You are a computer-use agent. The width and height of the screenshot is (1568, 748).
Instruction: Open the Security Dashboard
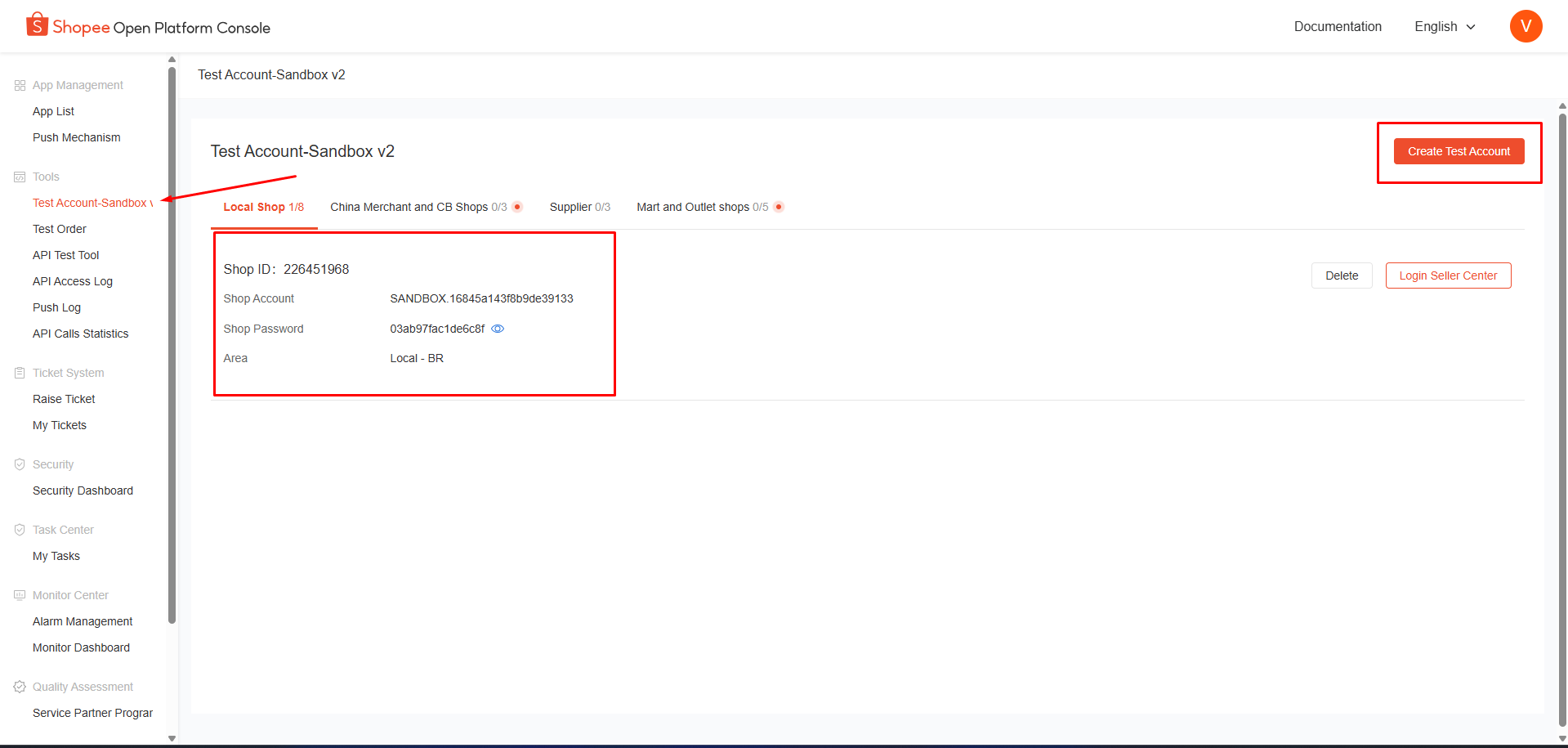tap(83, 490)
